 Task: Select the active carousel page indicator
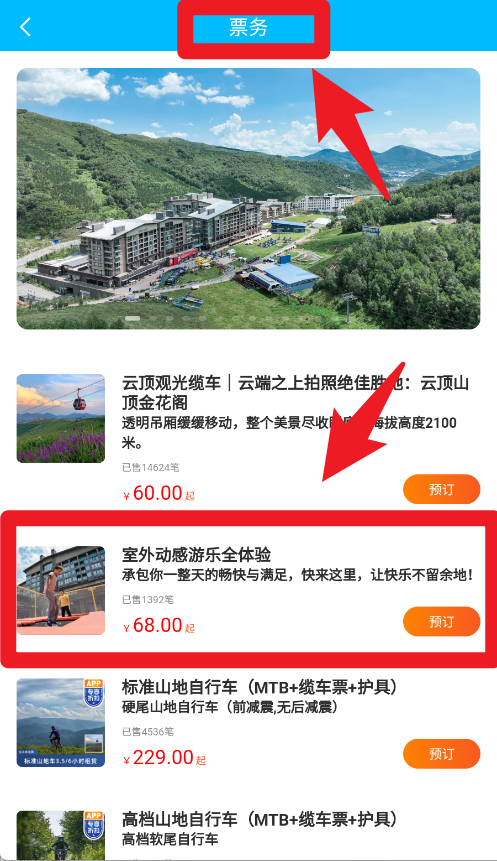132,318
